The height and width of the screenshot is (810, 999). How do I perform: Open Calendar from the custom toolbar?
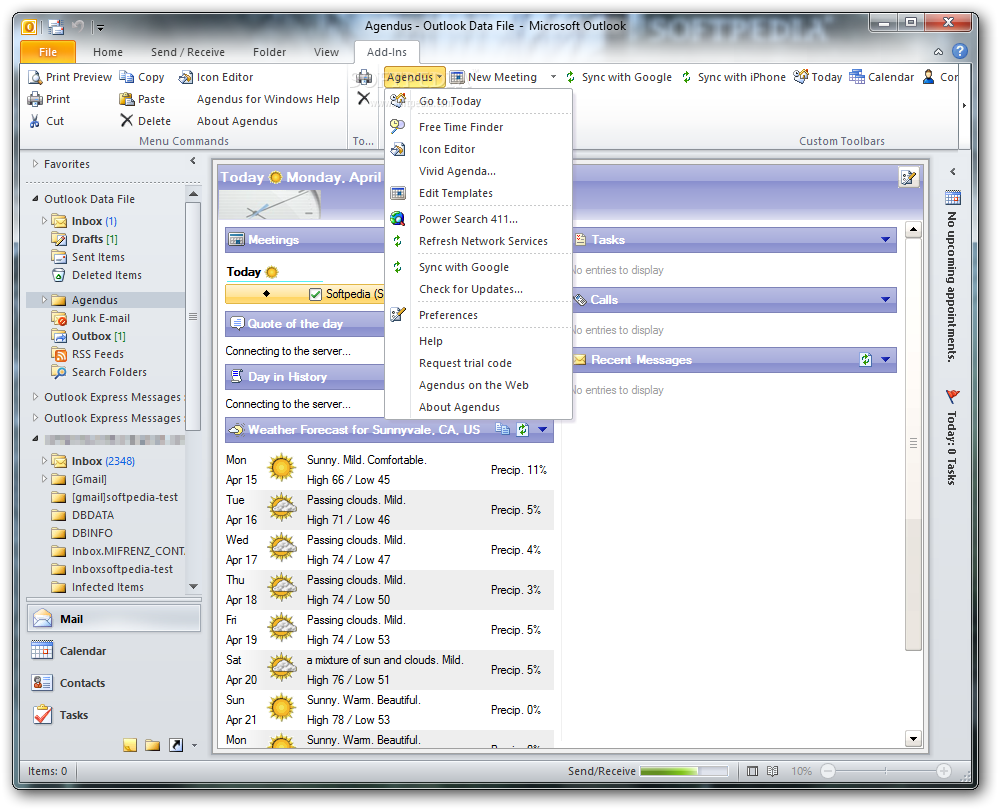coord(882,77)
